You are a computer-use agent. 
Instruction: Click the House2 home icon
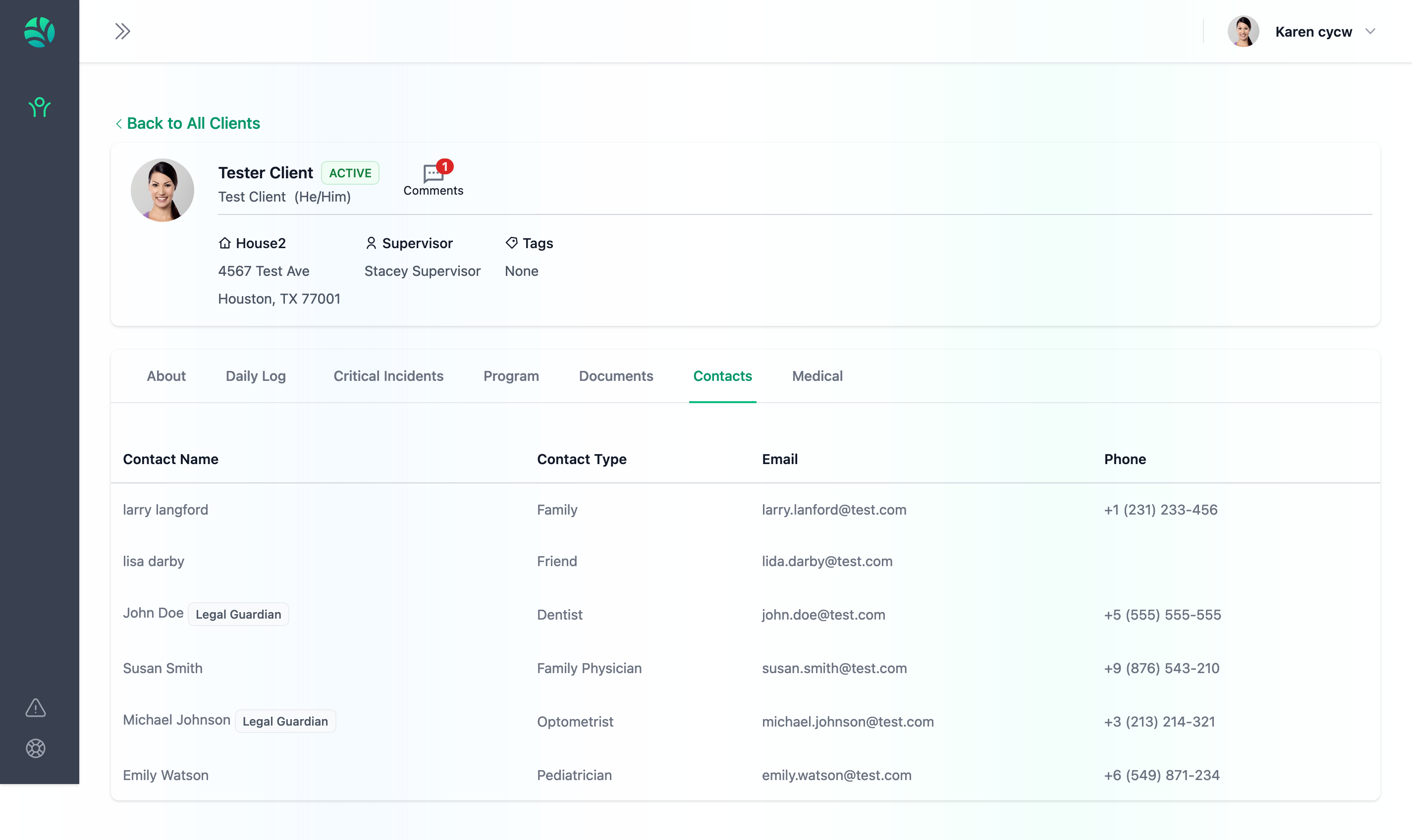click(225, 243)
